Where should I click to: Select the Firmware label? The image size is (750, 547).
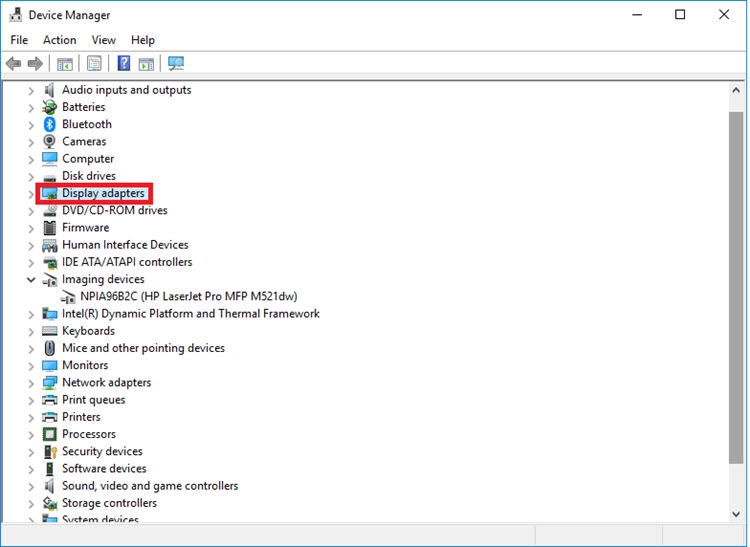86,228
